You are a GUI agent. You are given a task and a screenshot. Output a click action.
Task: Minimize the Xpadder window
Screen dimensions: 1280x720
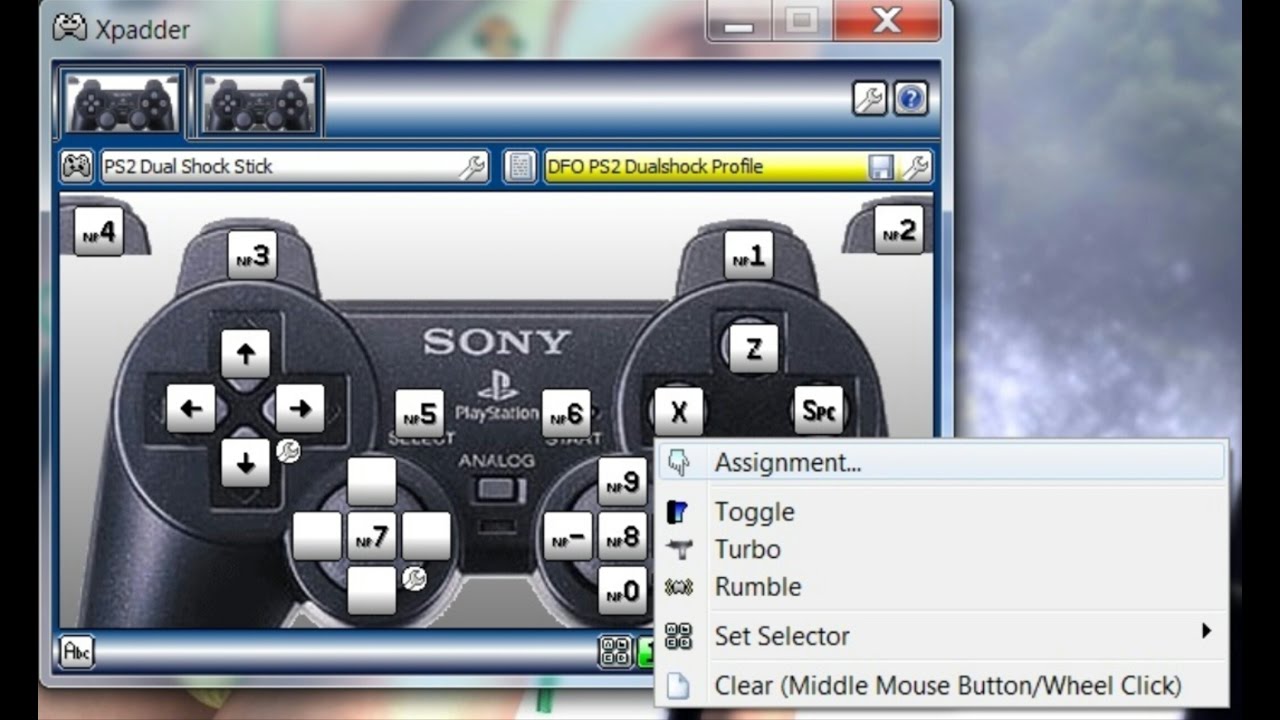739,20
